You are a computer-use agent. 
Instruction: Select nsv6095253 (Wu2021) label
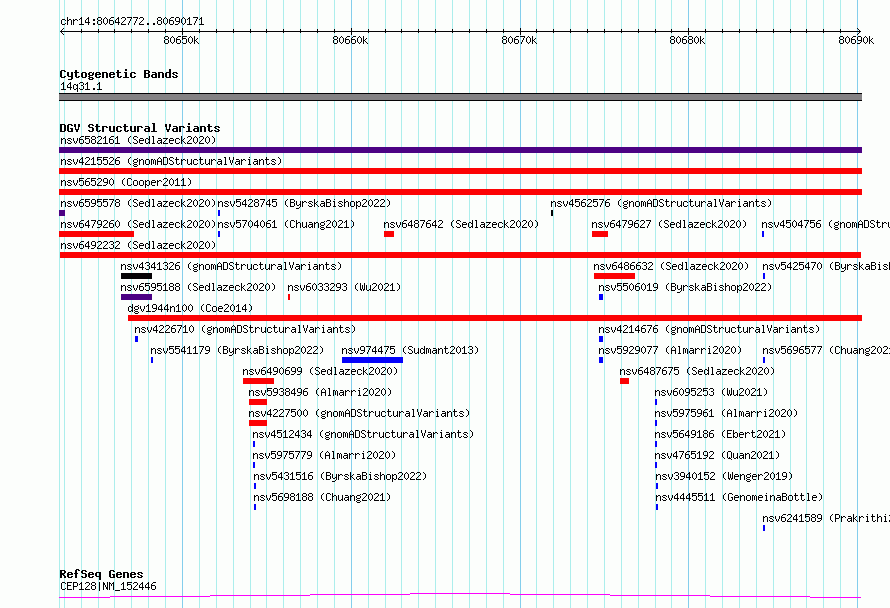[x=711, y=392]
